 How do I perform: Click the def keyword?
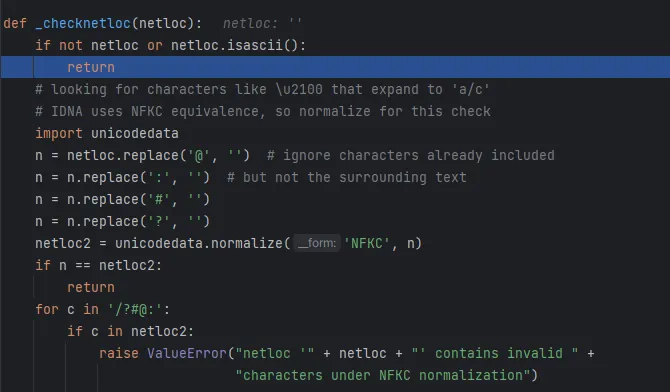point(15,23)
